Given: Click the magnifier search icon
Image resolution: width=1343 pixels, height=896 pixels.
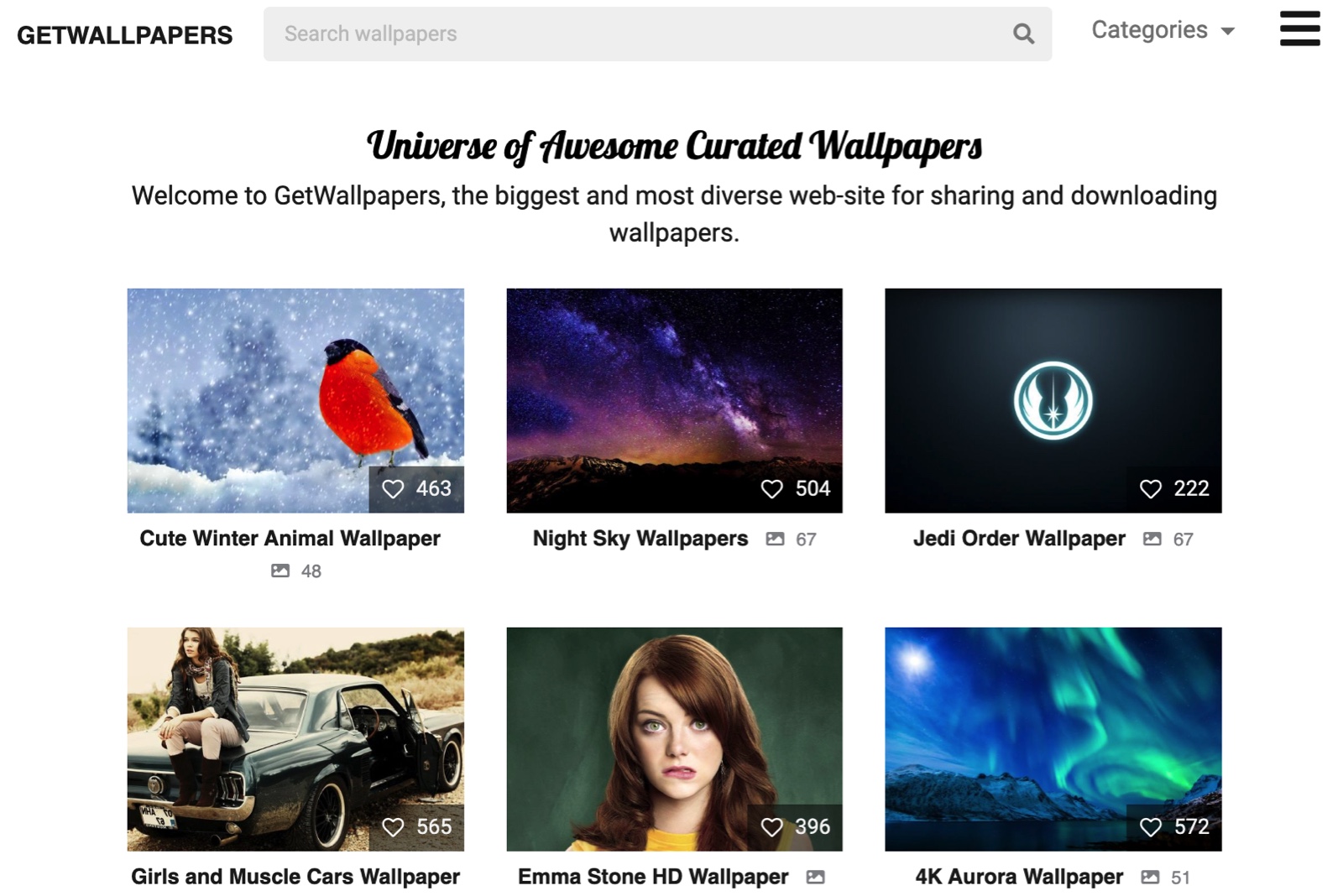Looking at the screenshot, I should coord(1022,34).
